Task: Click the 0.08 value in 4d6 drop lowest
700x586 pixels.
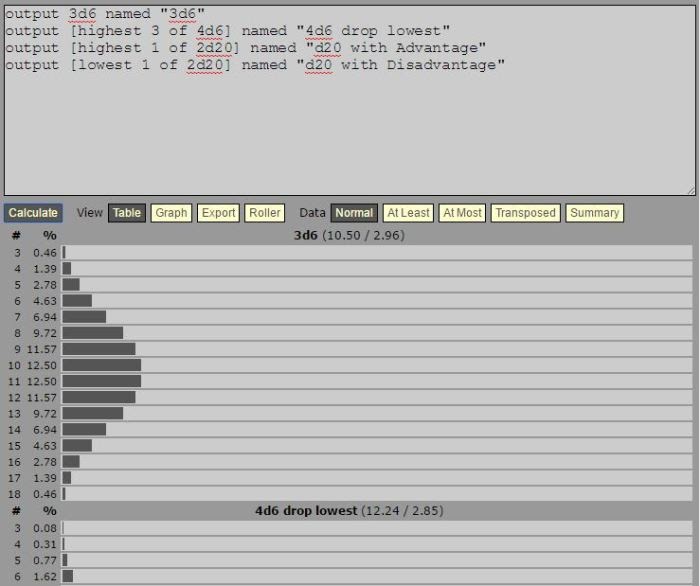Action: click(x=45, y=528)
